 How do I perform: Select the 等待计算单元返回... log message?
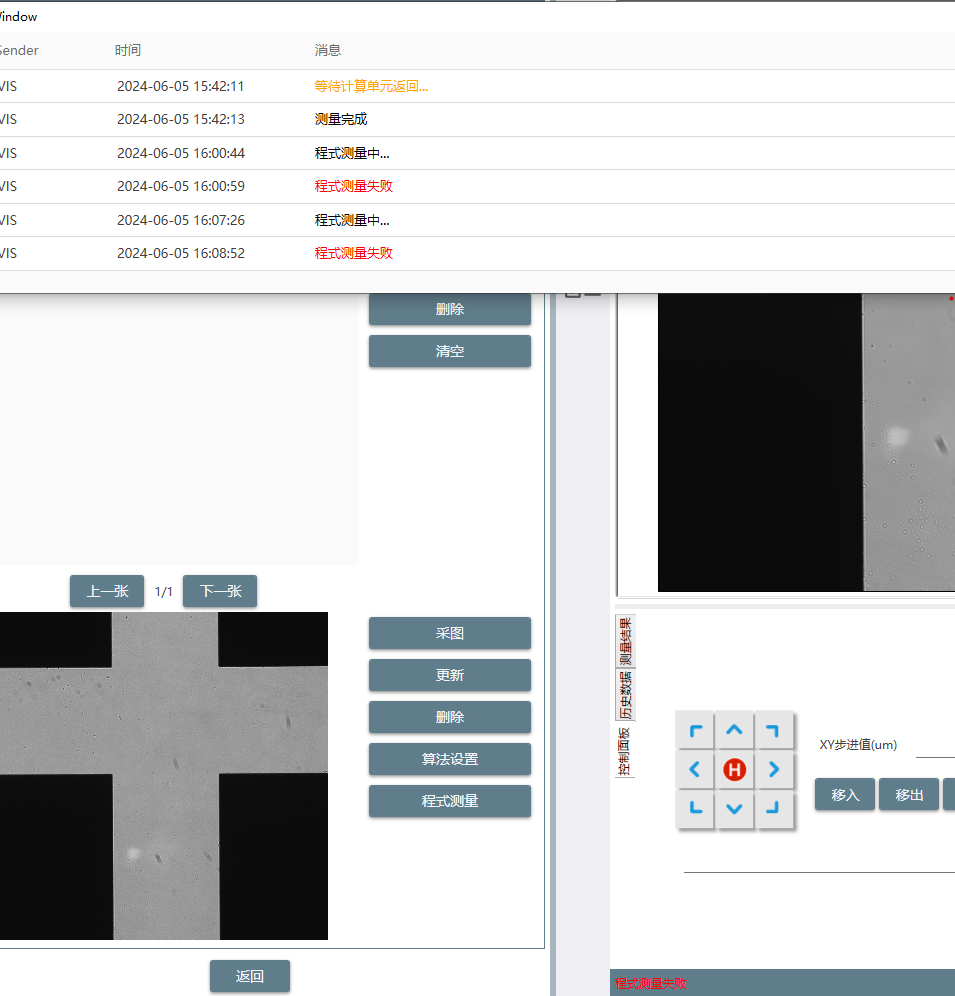pyautogui.click(x=371, y=86)
